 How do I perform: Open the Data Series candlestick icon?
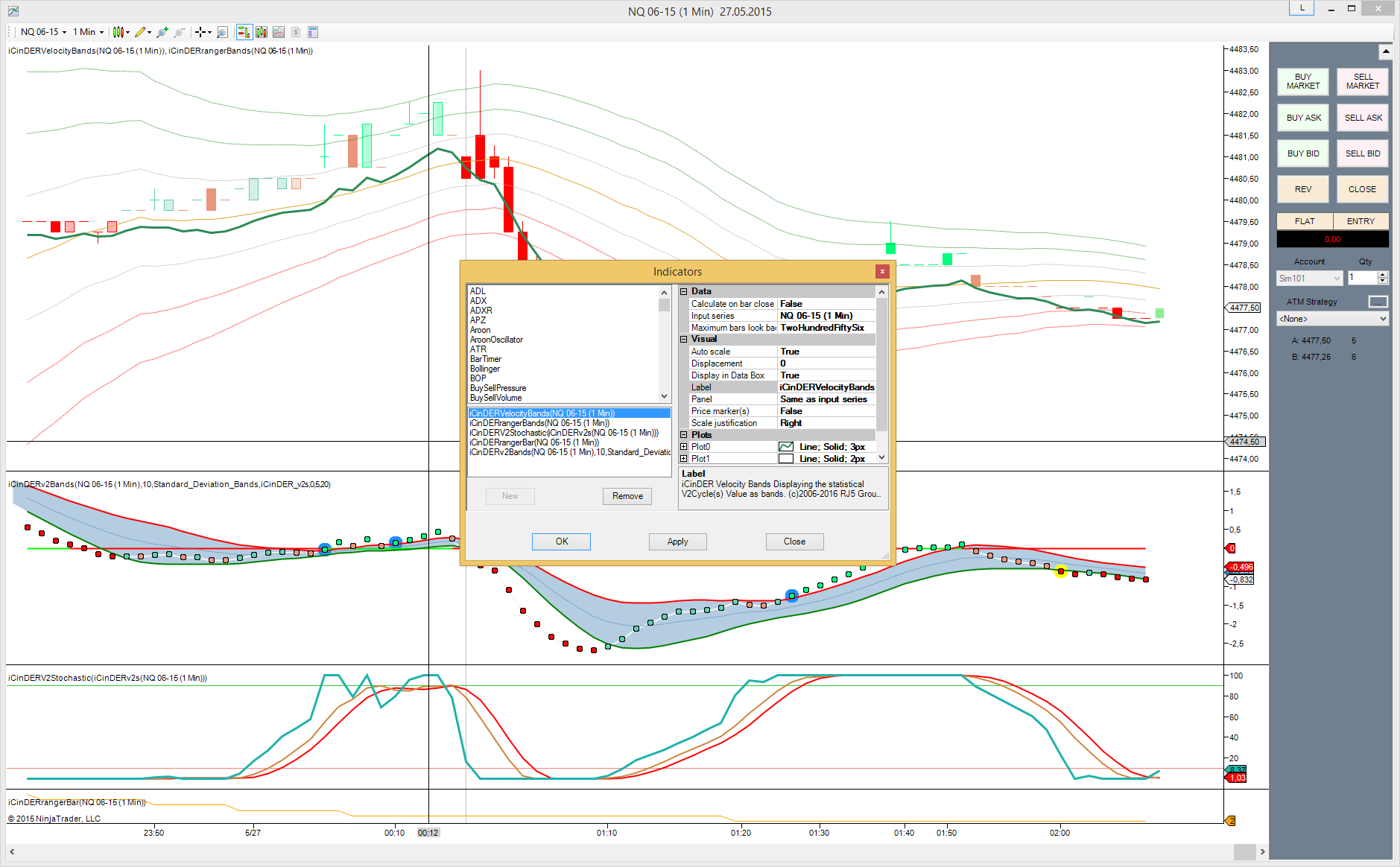tap(262, 32)
